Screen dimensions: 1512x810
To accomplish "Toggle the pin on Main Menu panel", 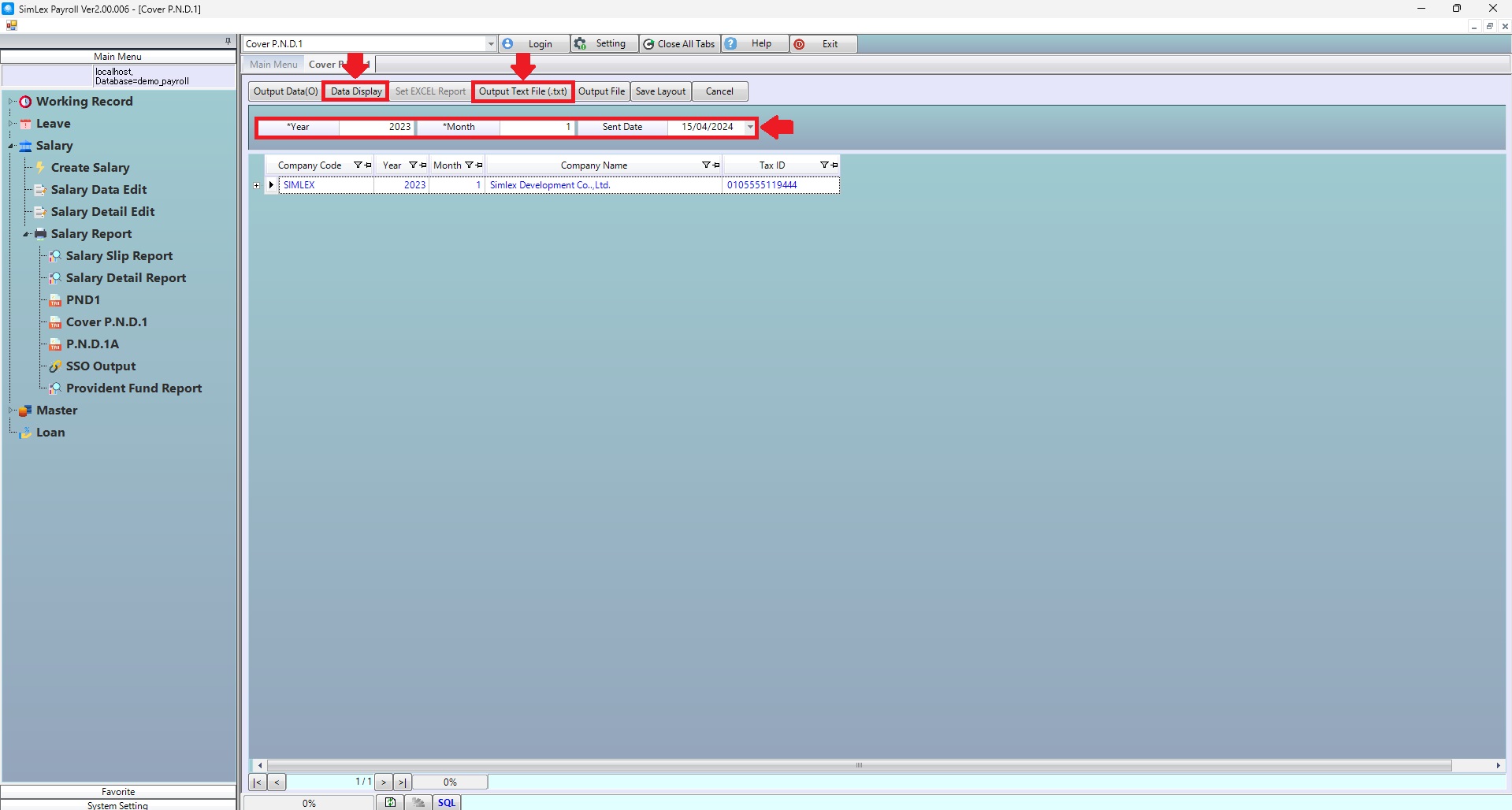I will (x=228, y=41).
